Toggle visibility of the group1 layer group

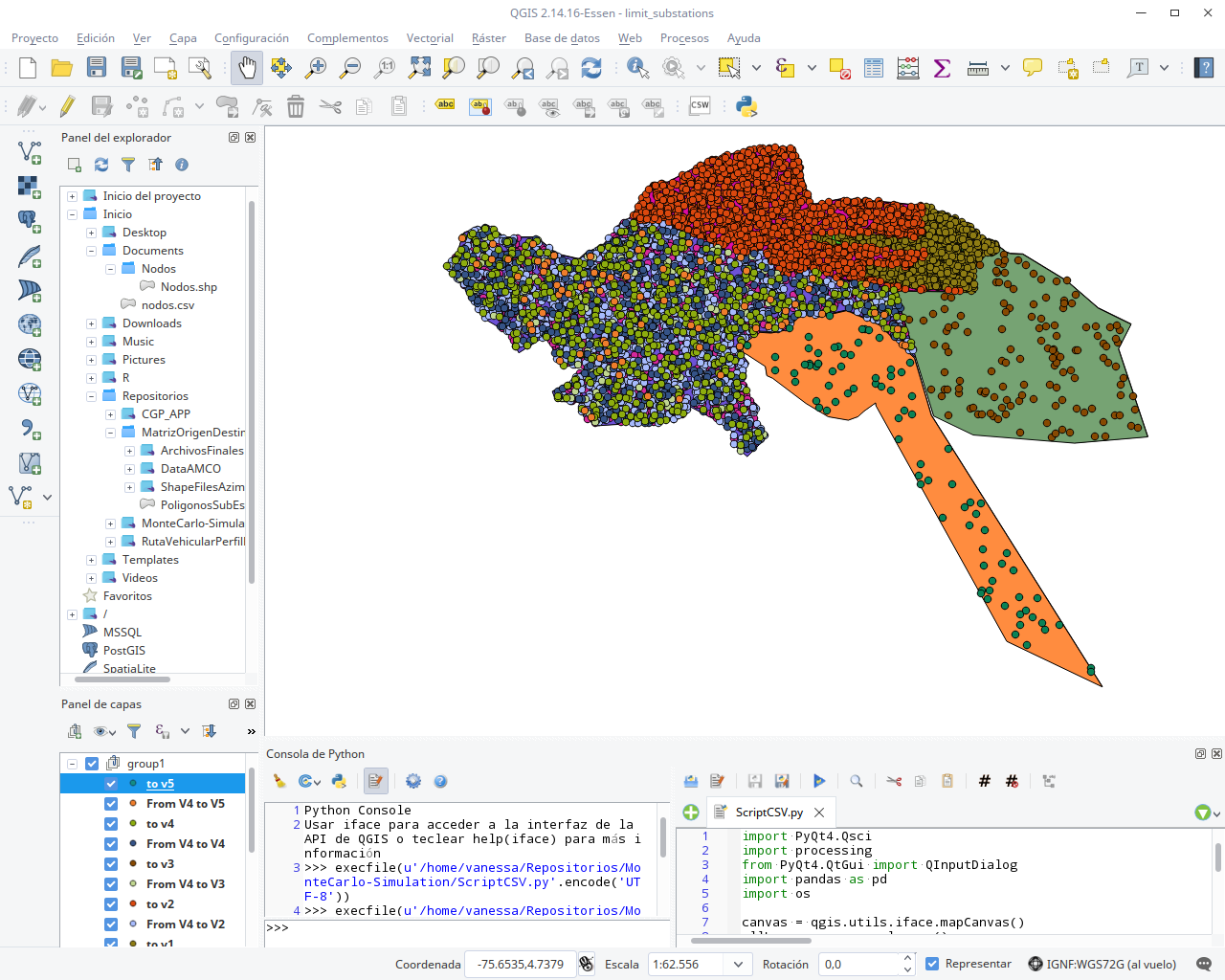coord(92,764)
